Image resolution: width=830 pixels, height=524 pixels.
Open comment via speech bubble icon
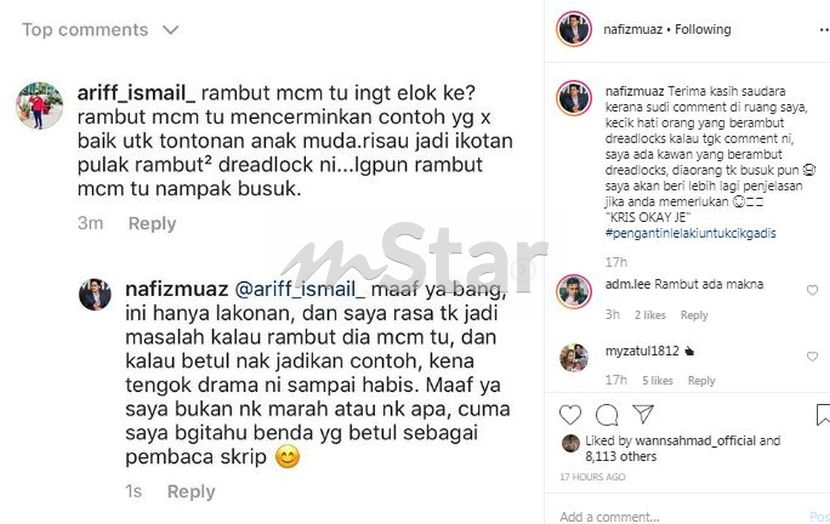(607, 415)
